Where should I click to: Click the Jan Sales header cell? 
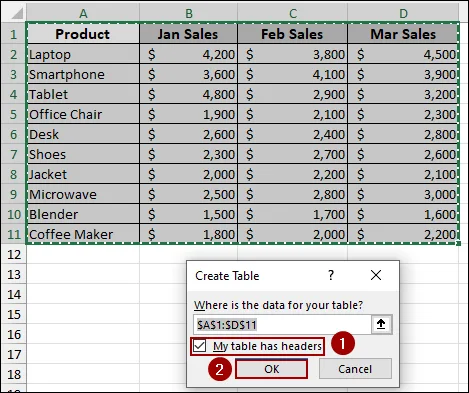coord(188,34)
